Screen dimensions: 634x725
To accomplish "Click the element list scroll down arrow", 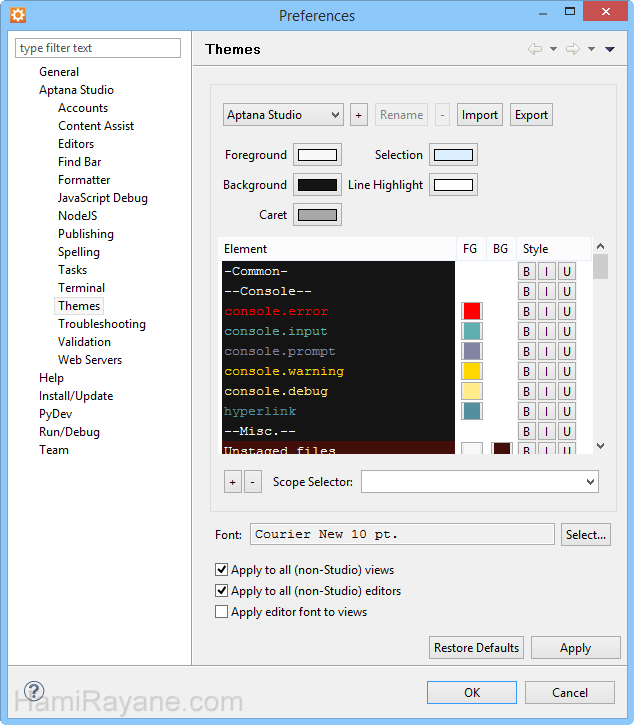I will [600, 446].
